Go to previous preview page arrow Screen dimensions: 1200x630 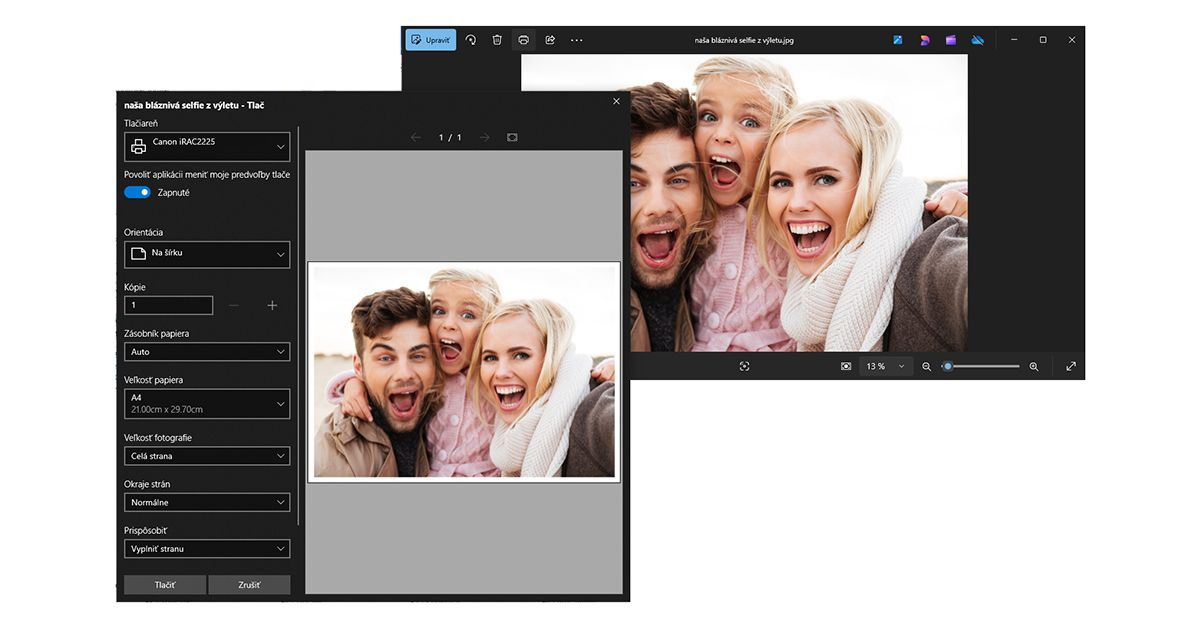click(x=416, y=137)
